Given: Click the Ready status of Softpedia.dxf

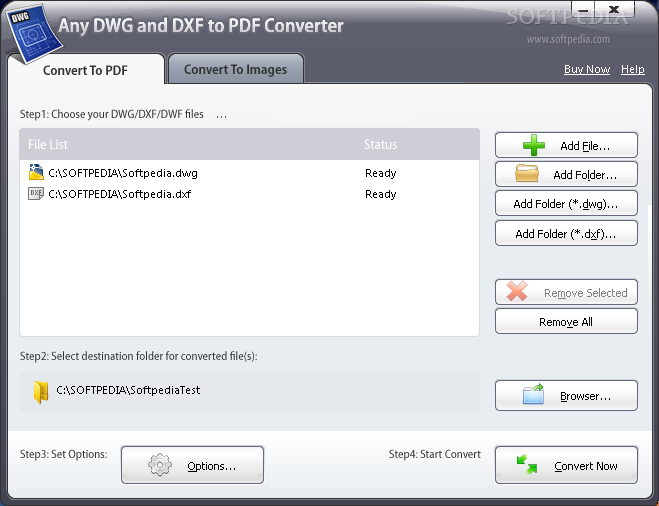Looking at the screenshot, I should 381,194.
